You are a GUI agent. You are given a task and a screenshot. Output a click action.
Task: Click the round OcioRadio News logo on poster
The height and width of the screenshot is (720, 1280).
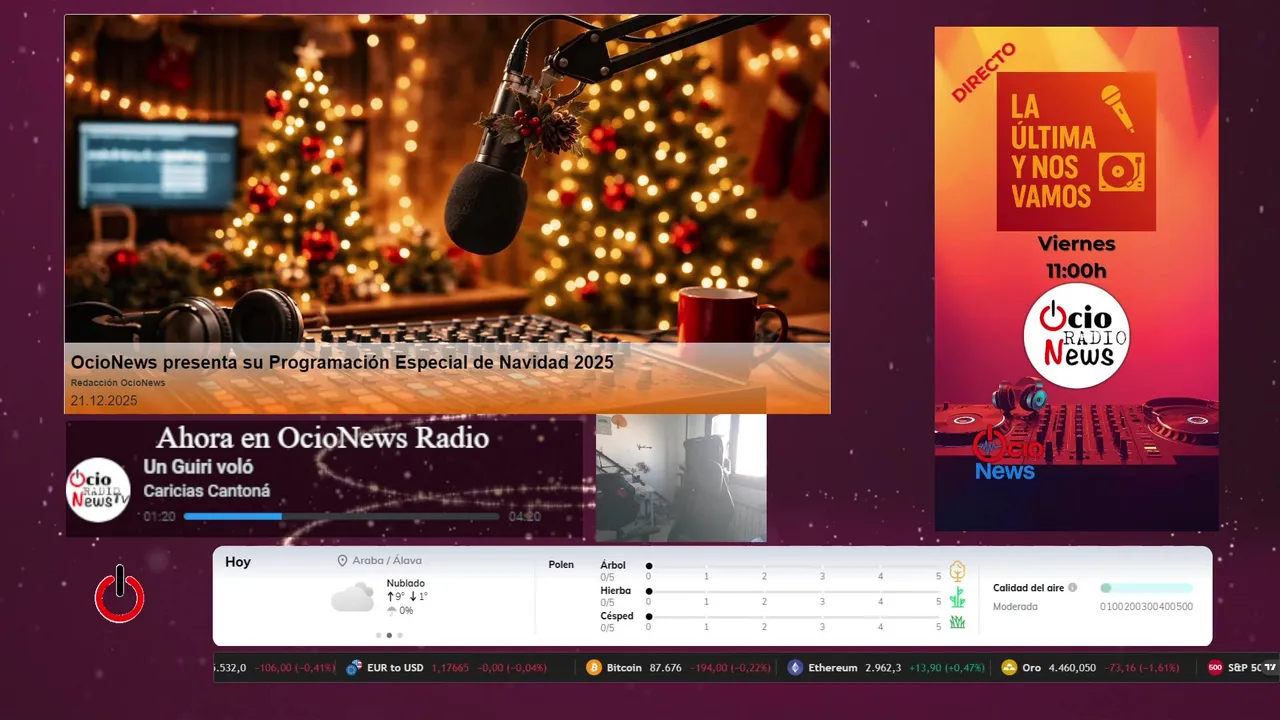1076,335
